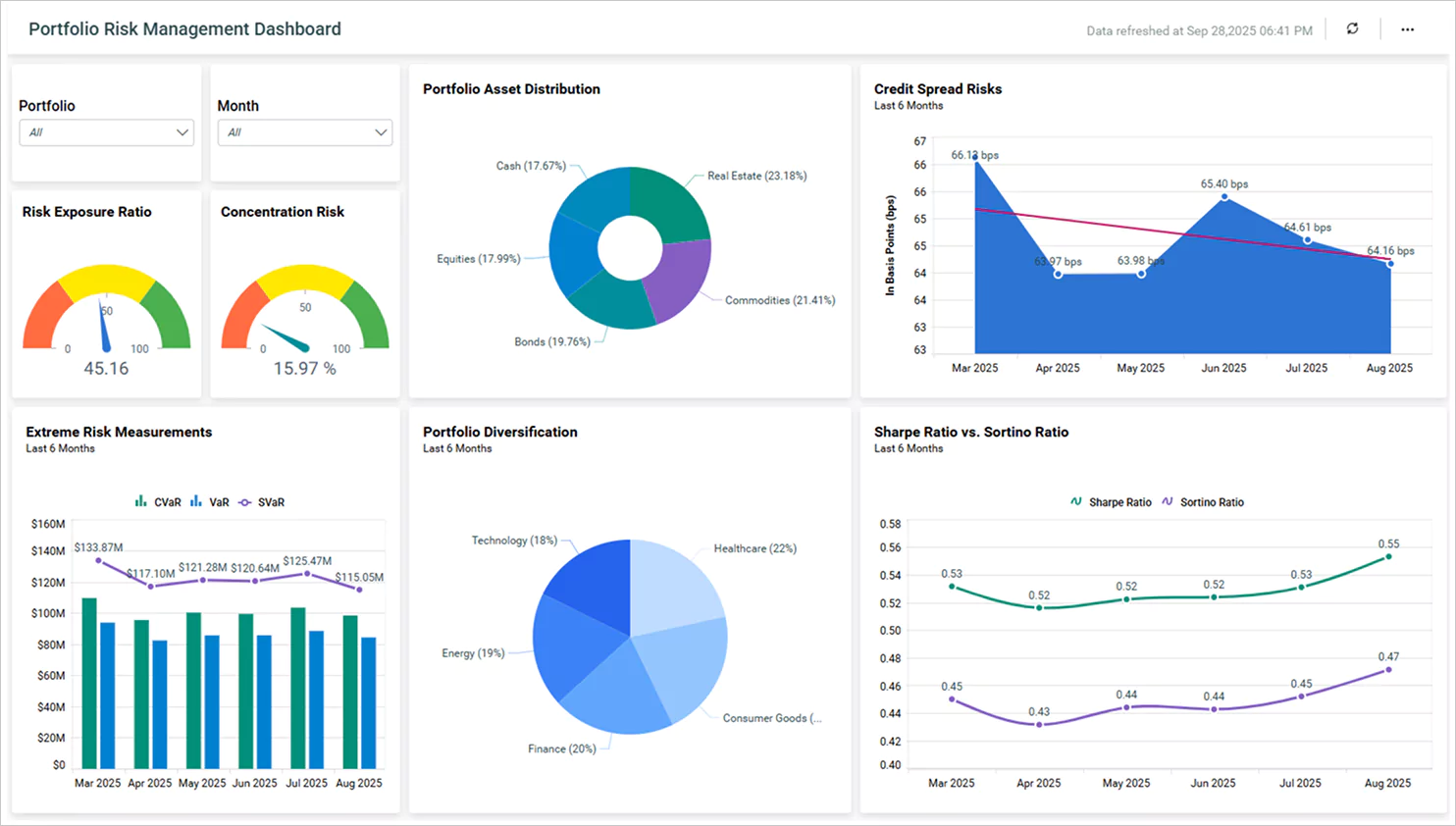The image size is (1456, 826).
Task: Open the Portfolio filter dropdown
Action: click(106, 131)
